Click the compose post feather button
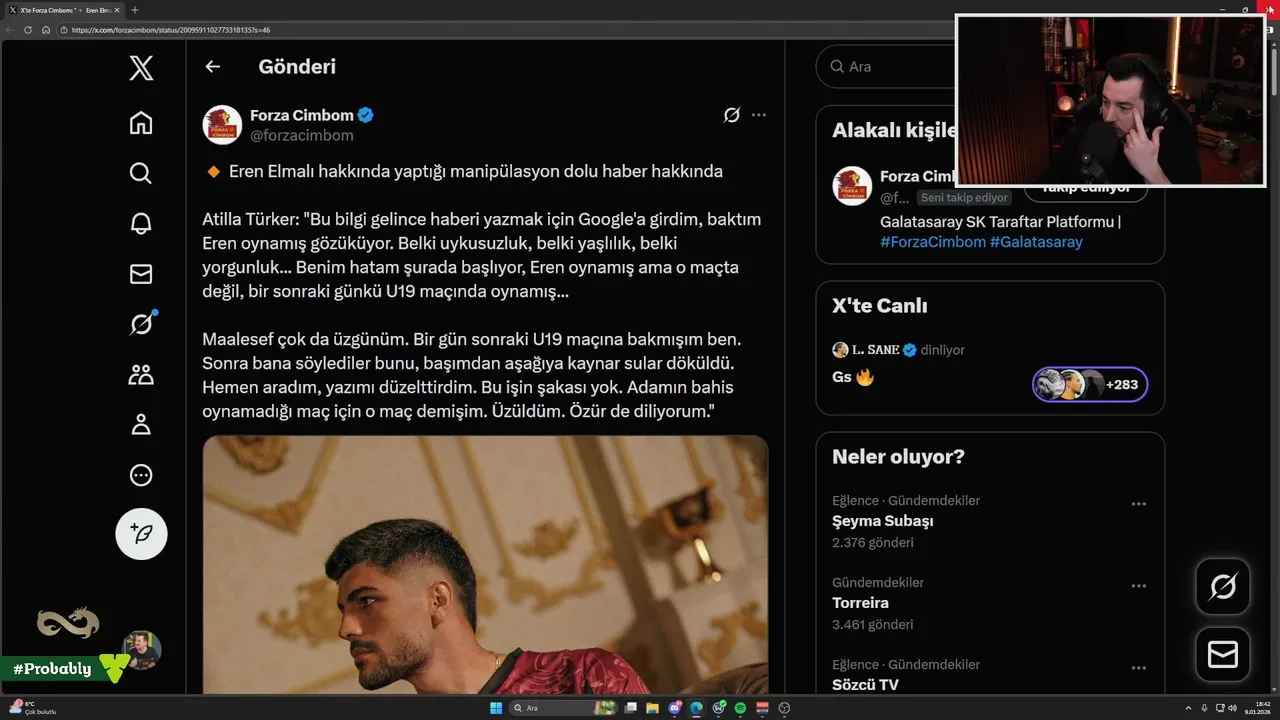Screen dimensions: 1280x720 click(x=141, y=534)
